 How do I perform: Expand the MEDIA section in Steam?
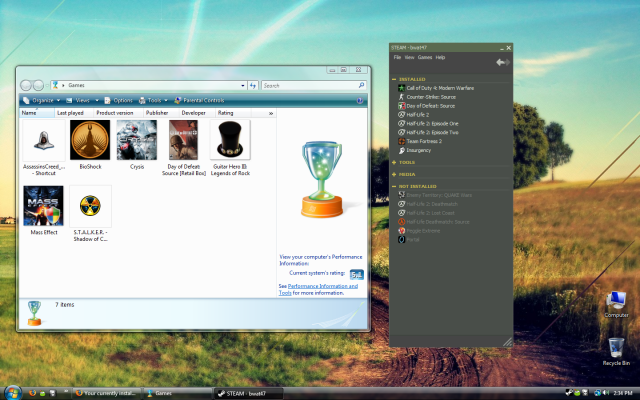394,174
